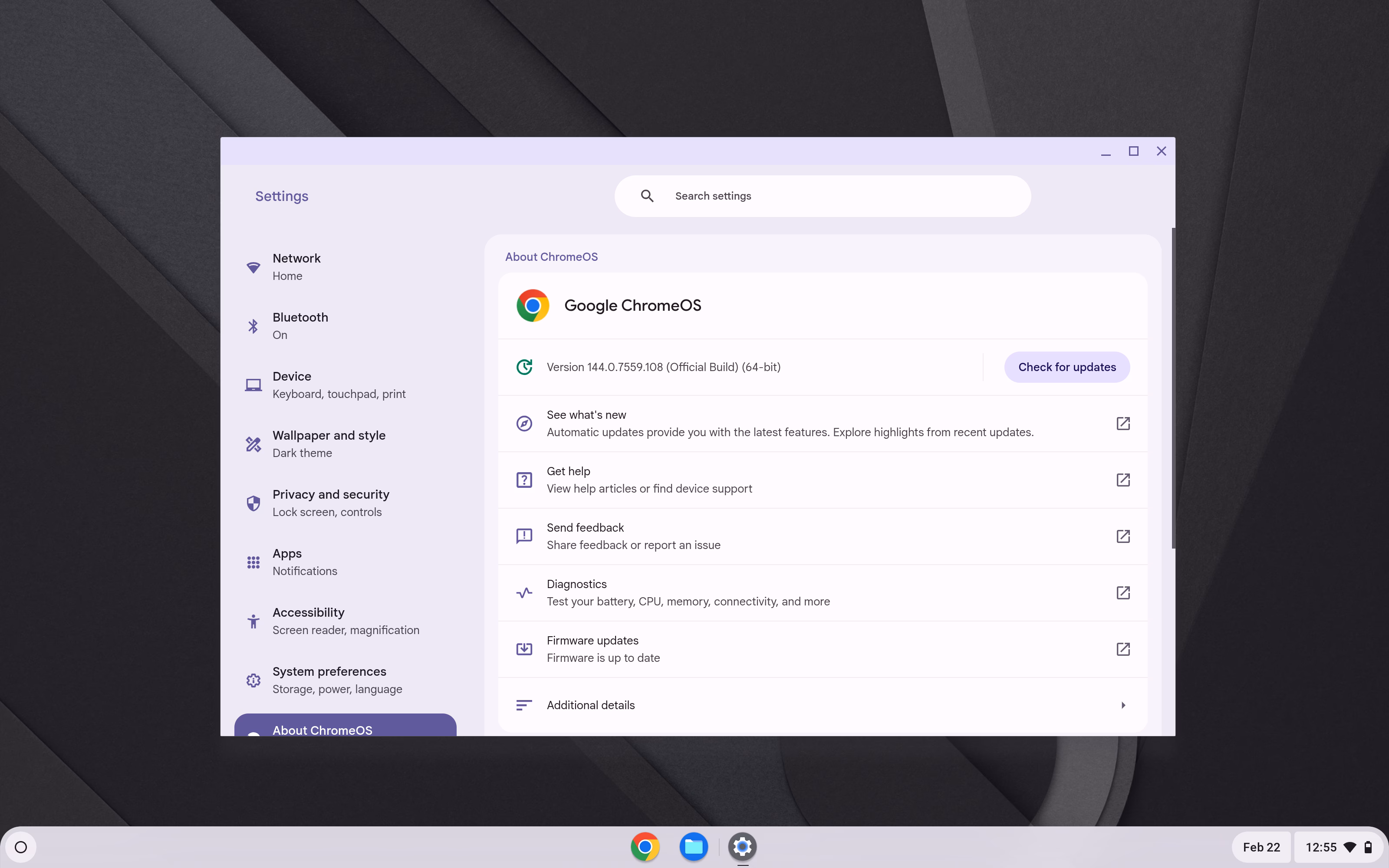Click the Send feedback external link icon
This screenshot has height=868, width=1389.
coord(1122,536)
